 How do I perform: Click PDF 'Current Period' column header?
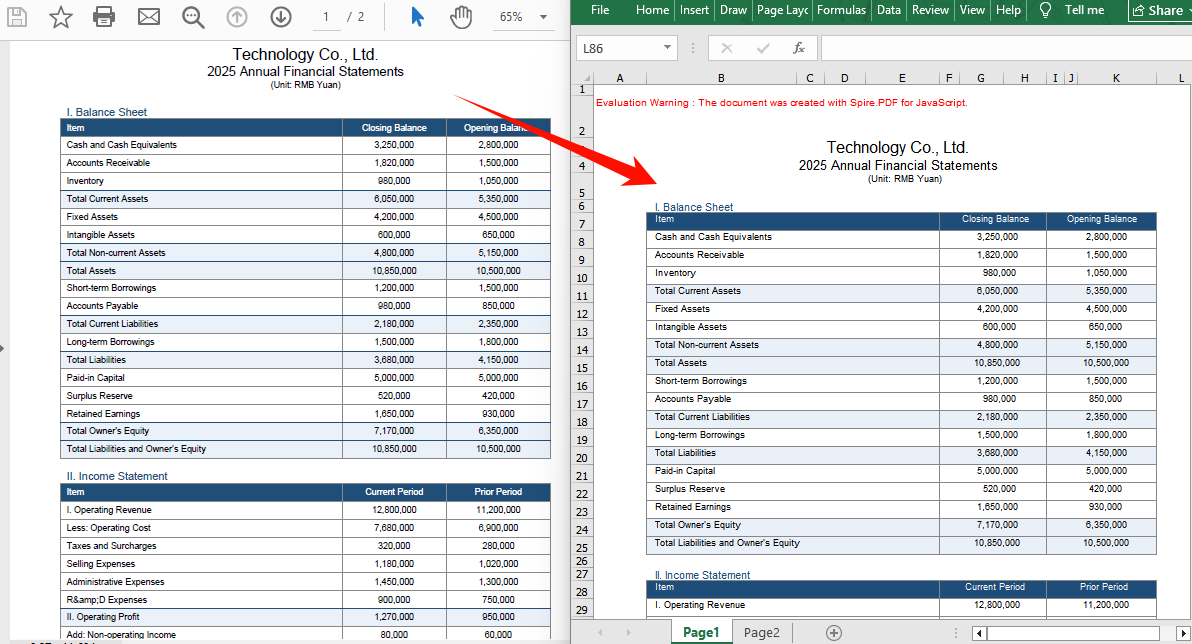(394, 492)
